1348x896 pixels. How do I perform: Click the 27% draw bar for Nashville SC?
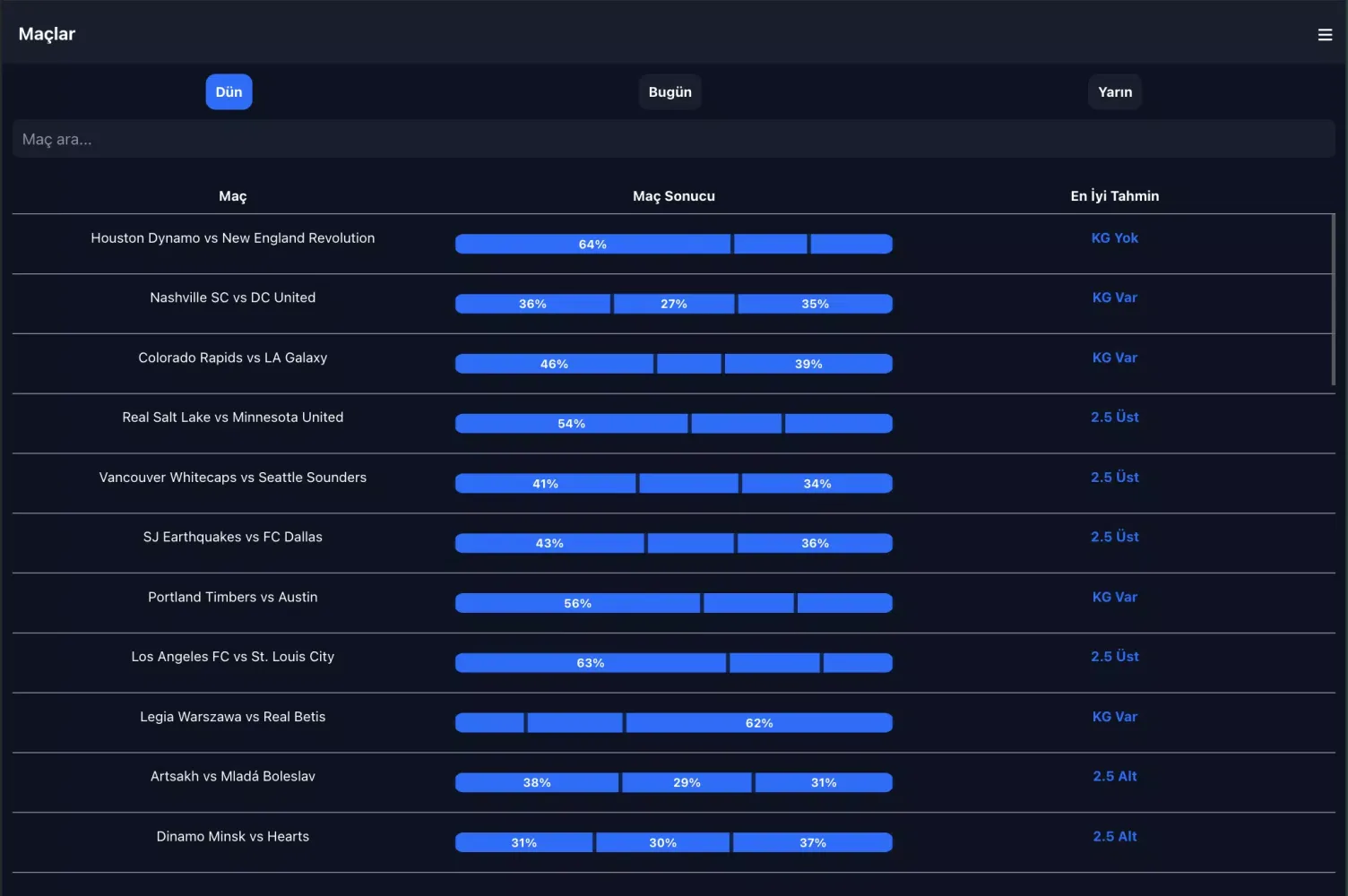tap(674, 304)
